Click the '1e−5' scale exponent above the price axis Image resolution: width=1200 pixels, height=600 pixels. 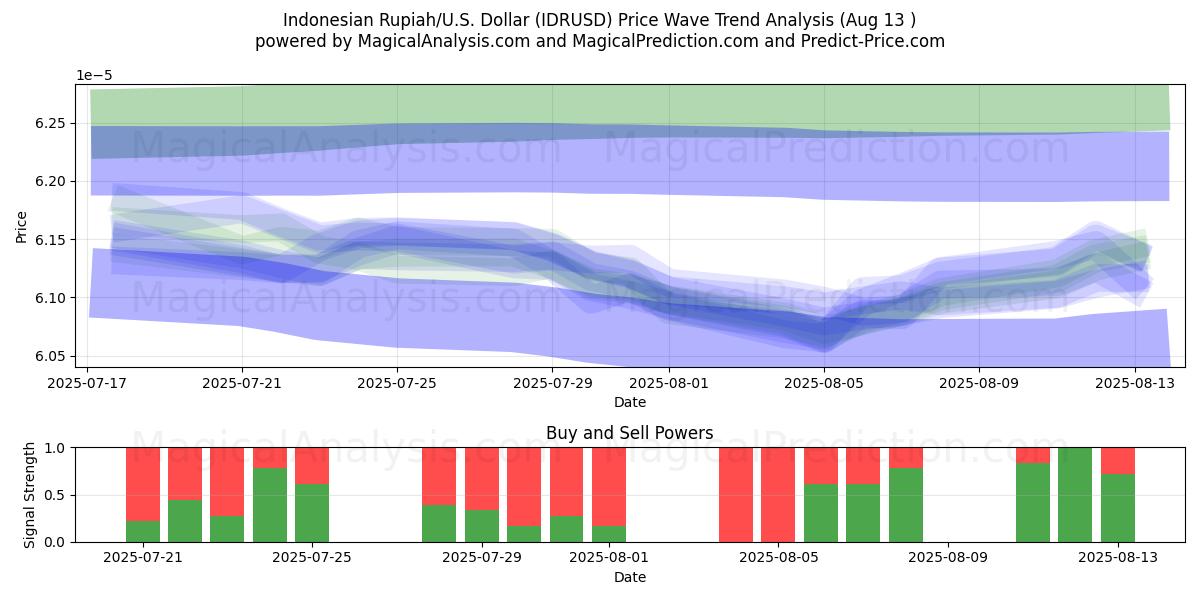coord(94,75)
